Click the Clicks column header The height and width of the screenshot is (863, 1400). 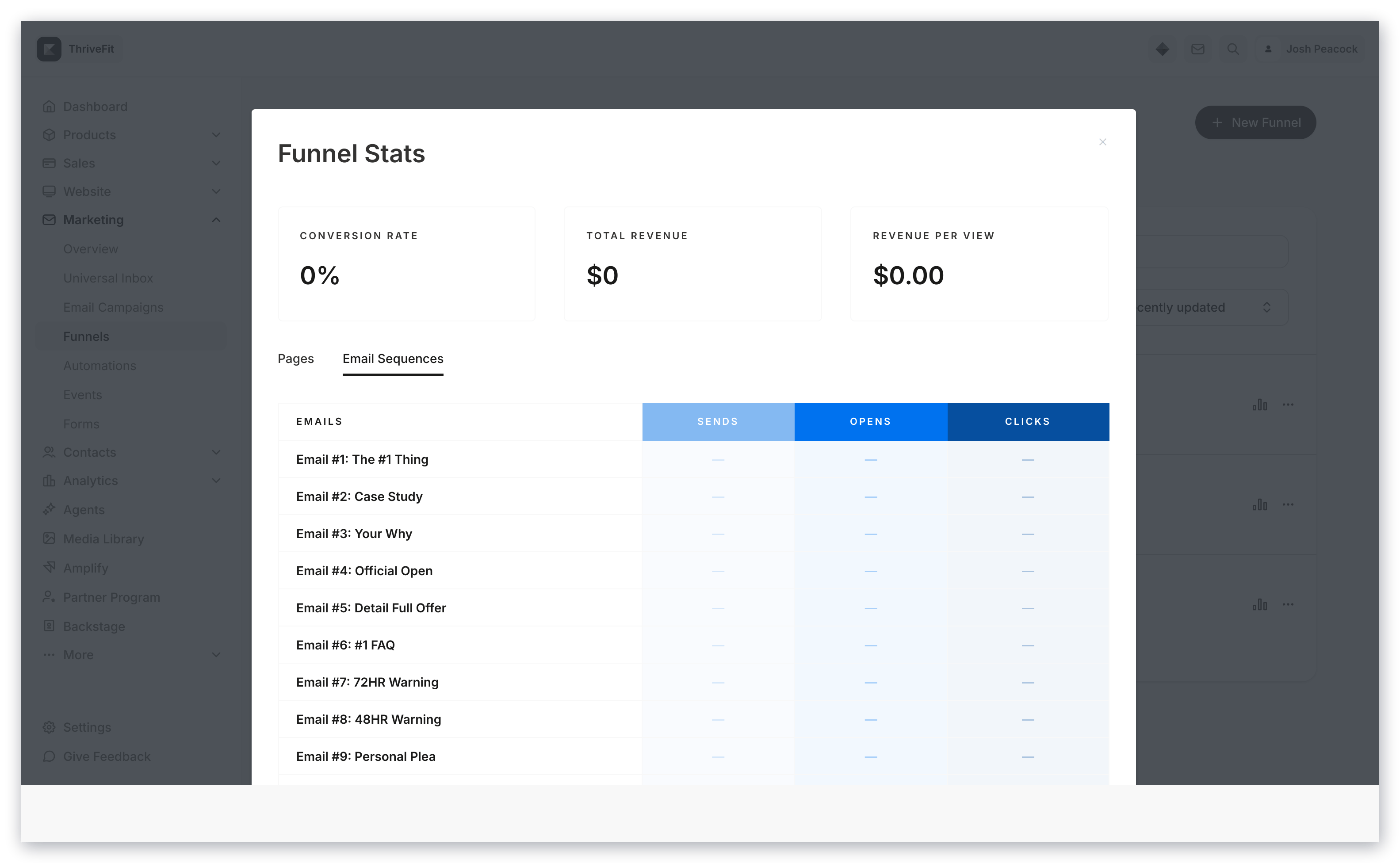click(1028, 421)
